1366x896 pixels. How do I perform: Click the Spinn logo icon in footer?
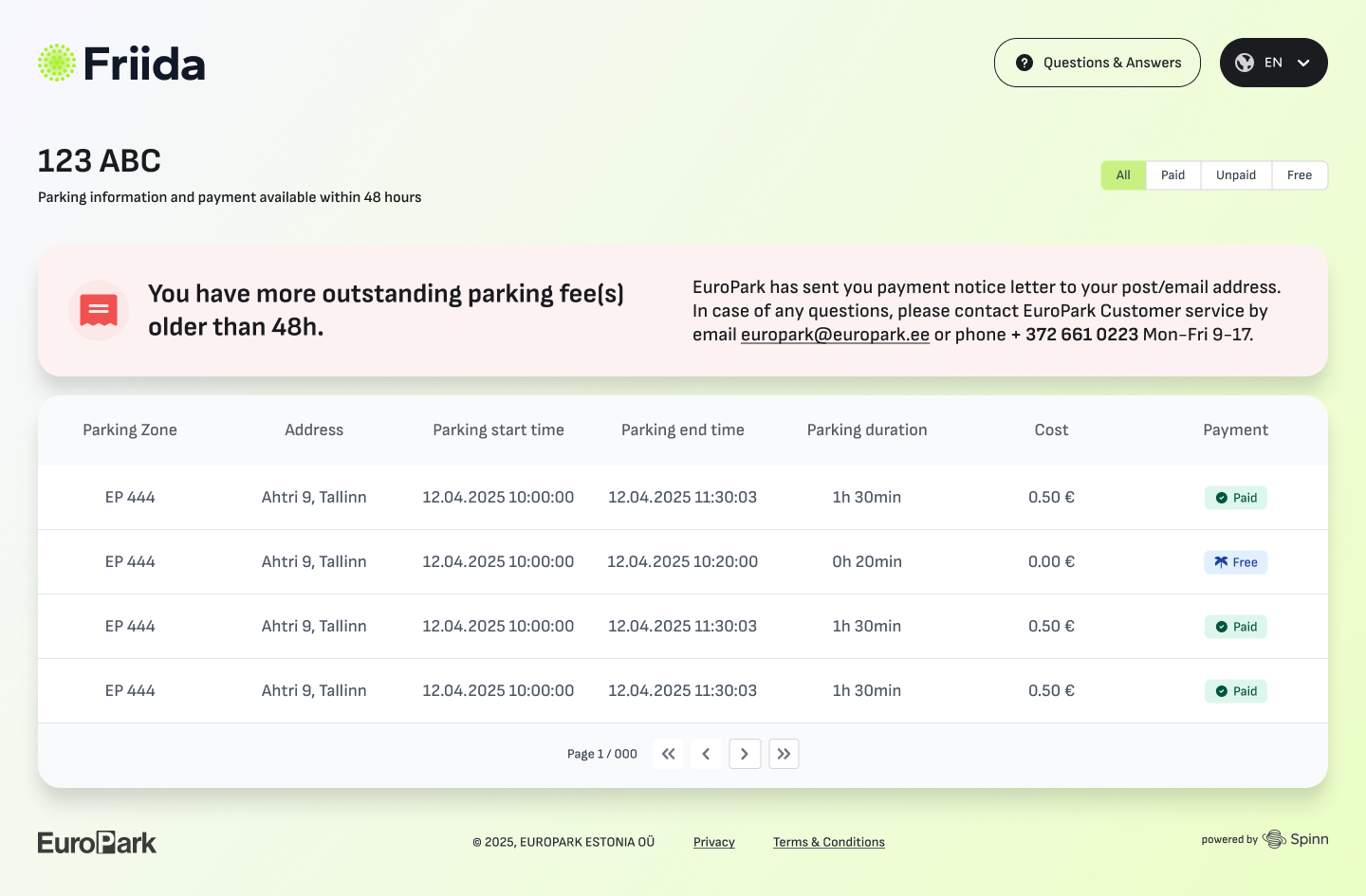pos(1274,839)
